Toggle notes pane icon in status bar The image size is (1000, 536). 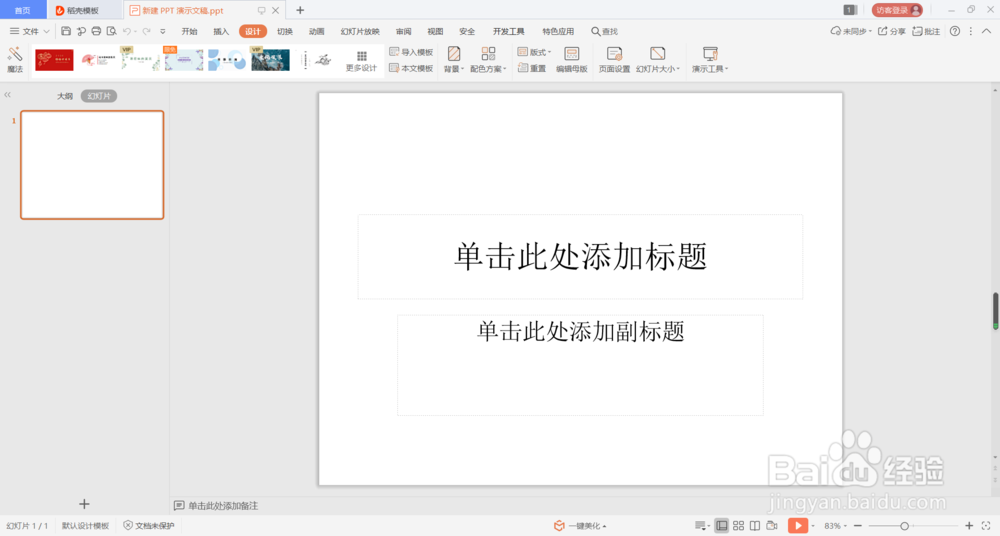click(x=702, y=525)
